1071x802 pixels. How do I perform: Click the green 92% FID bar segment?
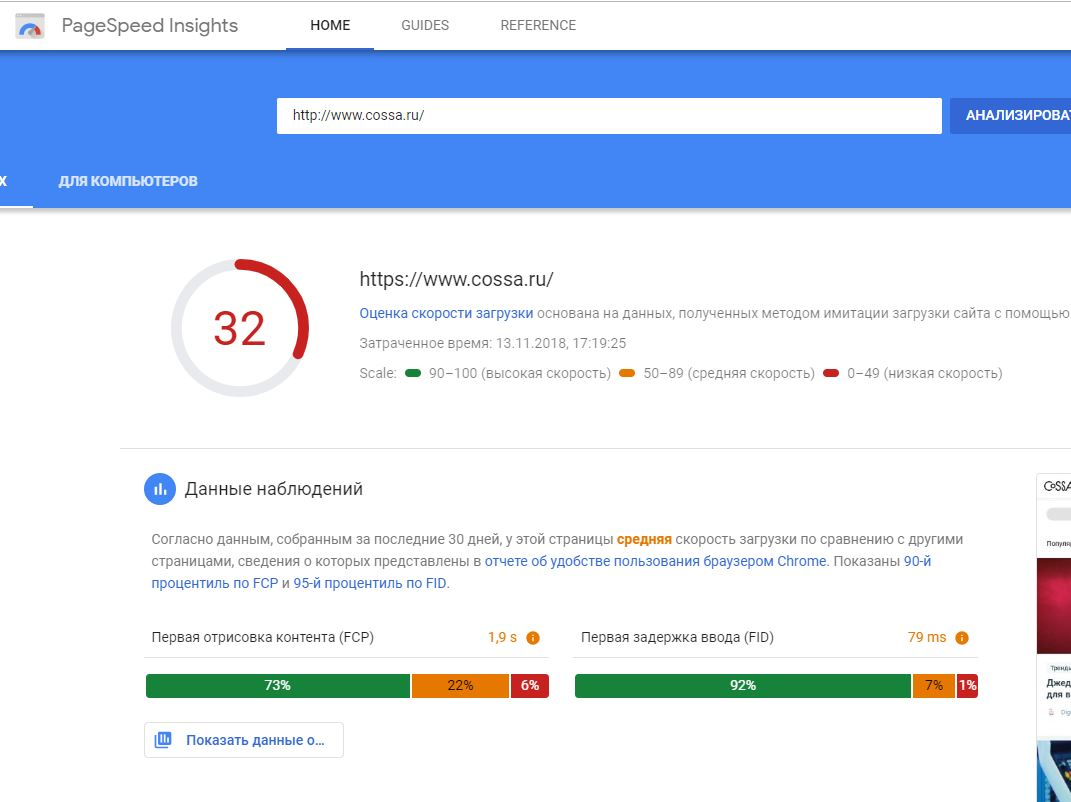(743, 686)
